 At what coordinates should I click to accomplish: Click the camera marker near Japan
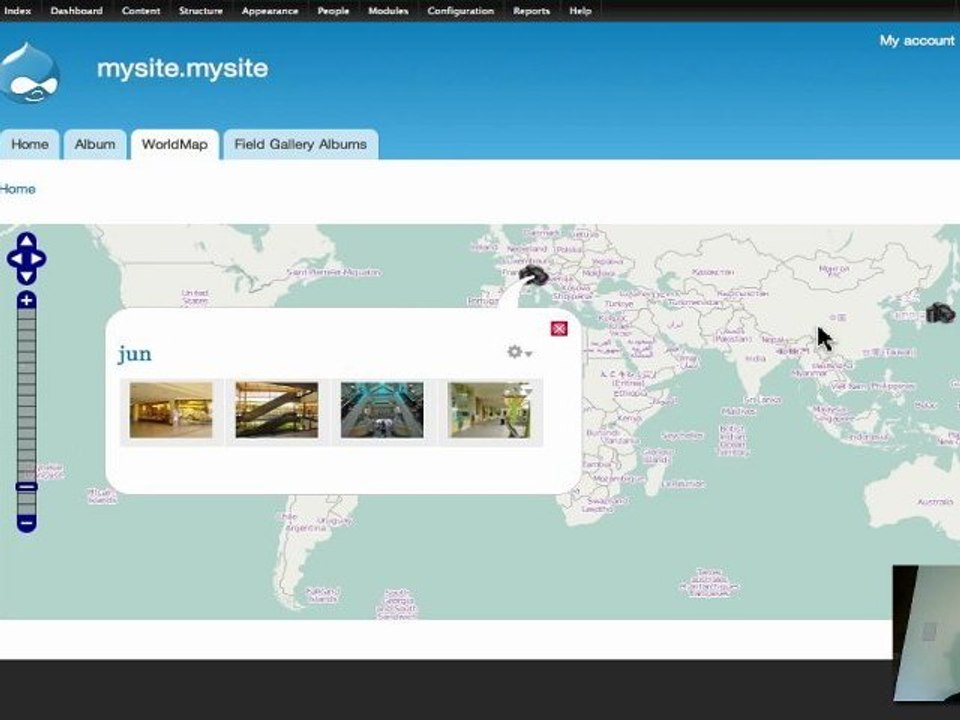(940, 313)
